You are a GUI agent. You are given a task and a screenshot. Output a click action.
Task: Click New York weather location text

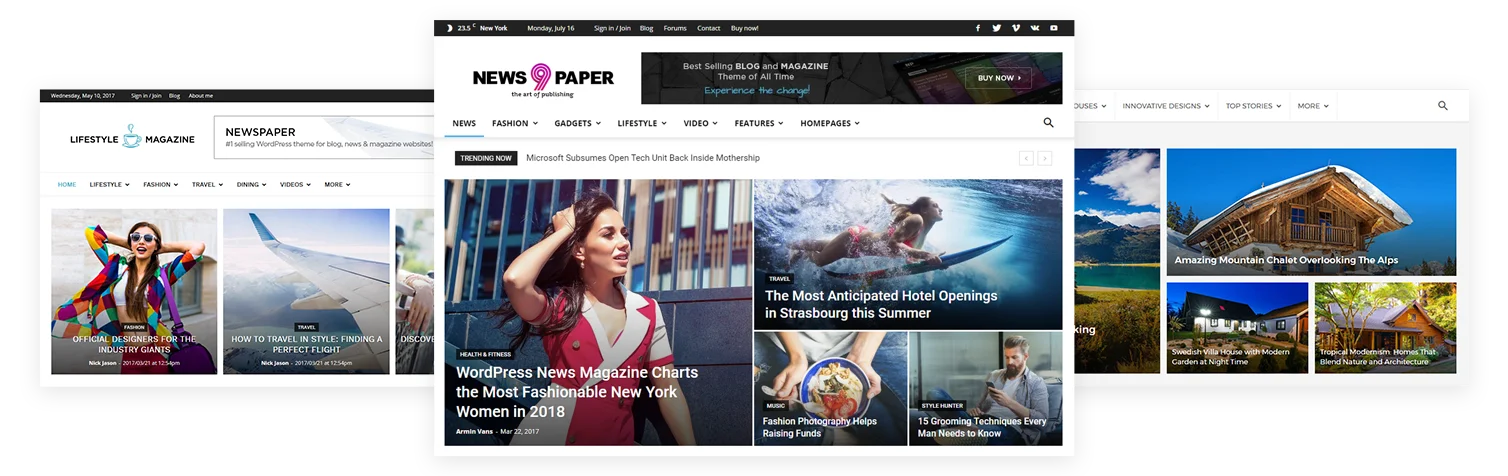(x=493, y=28)
